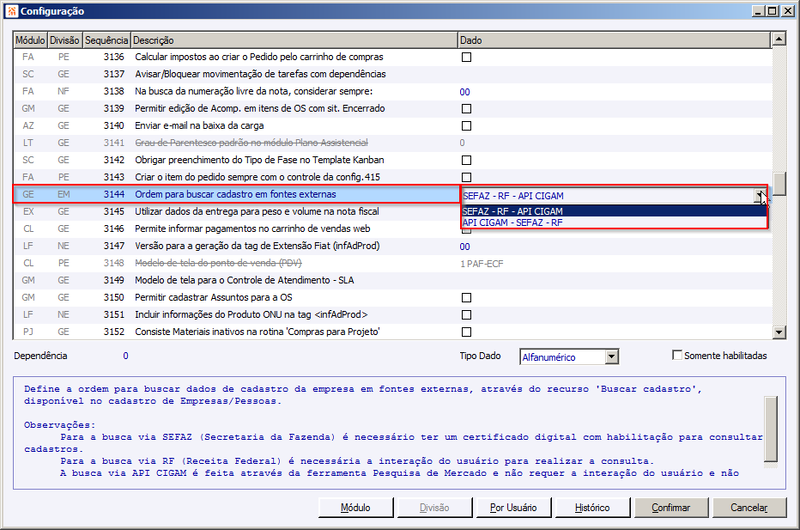Click the value 00 for sequence 3147
The image size is (800, 530).
pos(465,247)
